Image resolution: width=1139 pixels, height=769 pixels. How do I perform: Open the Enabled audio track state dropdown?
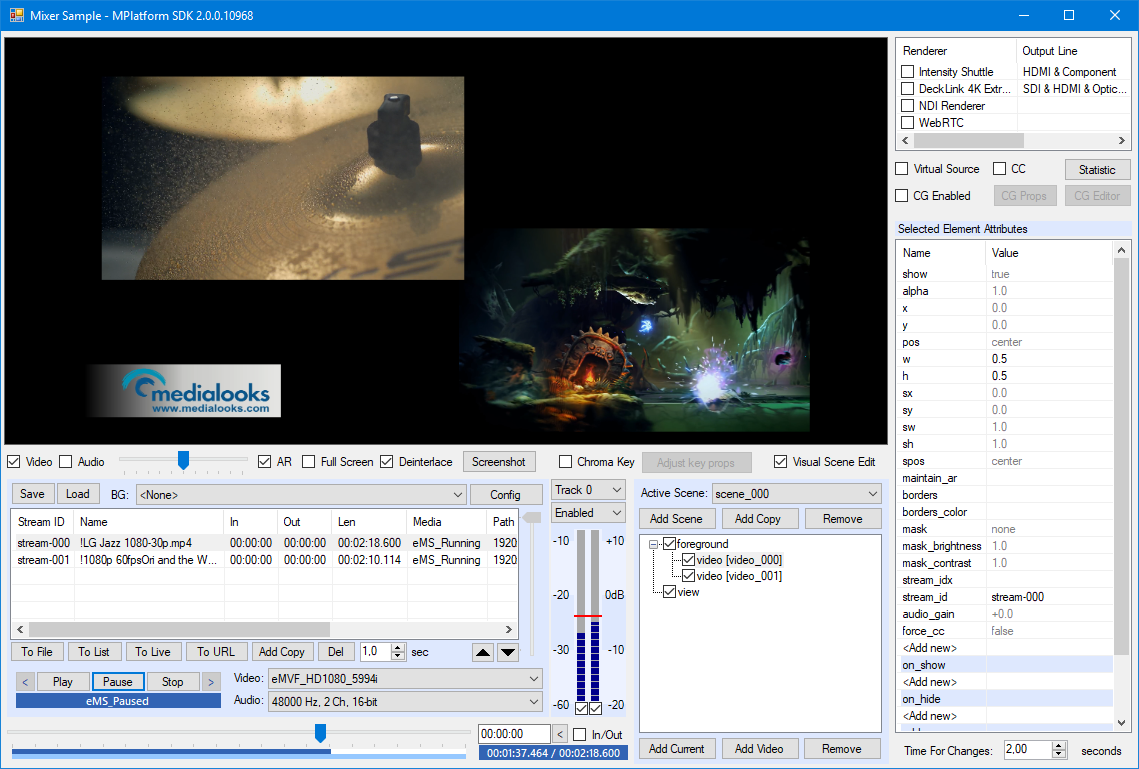coord(588,513)
